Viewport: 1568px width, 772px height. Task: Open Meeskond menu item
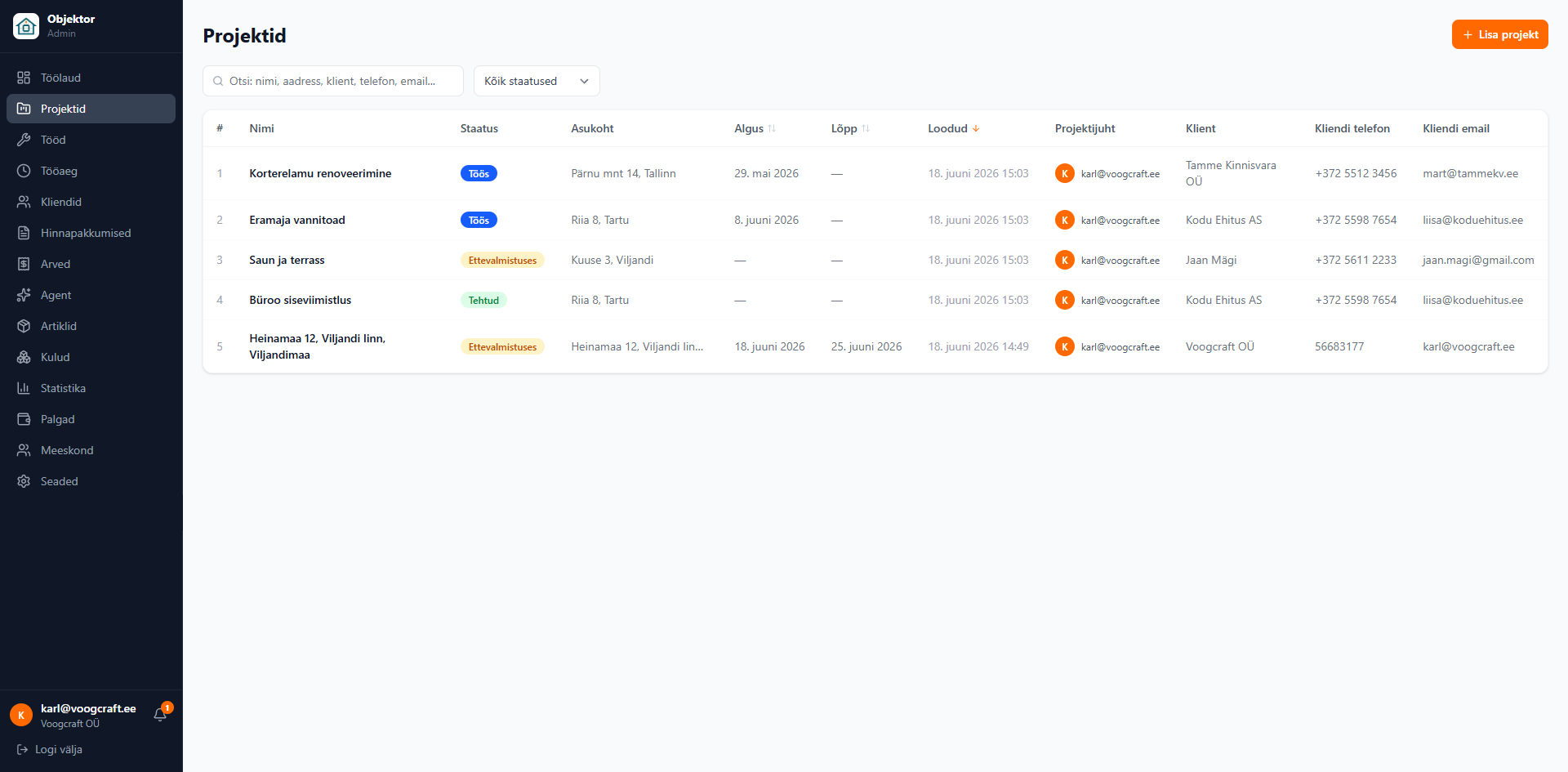[x=91, y=450]
